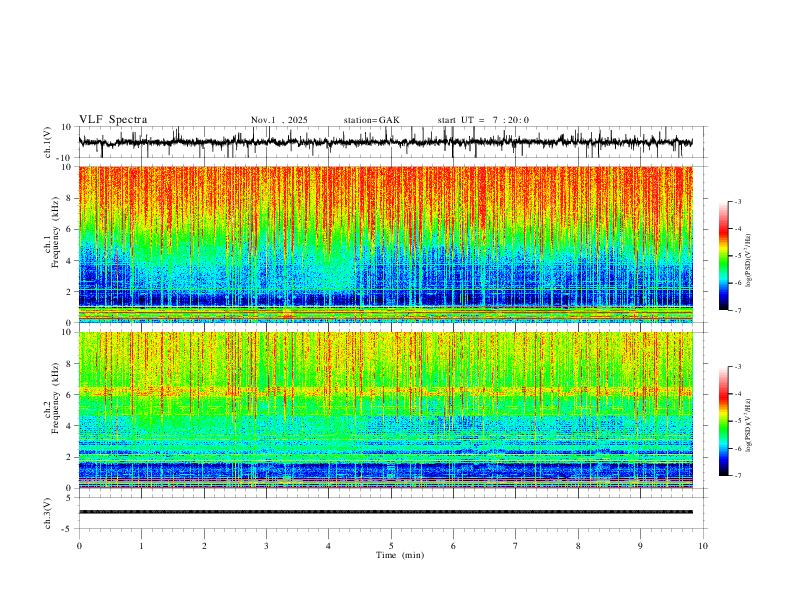Click the "VLF Spectra" plot title
This screenshot has height=612, width=792.
tap(113, 120)
